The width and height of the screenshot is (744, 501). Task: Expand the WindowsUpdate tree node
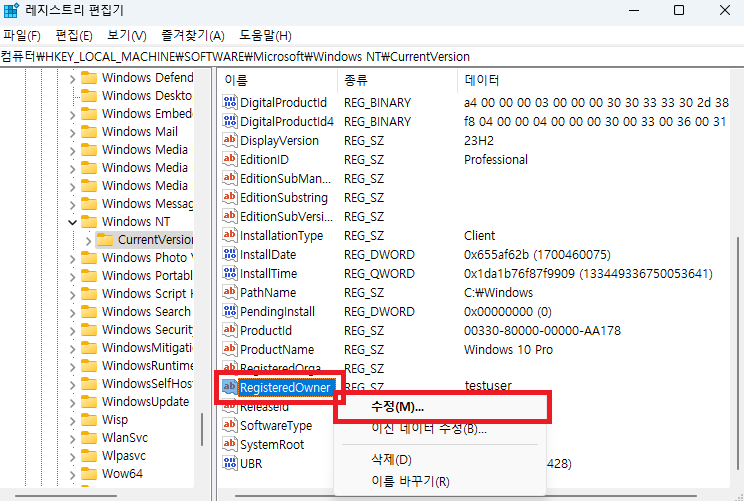[x=72, y=403]
